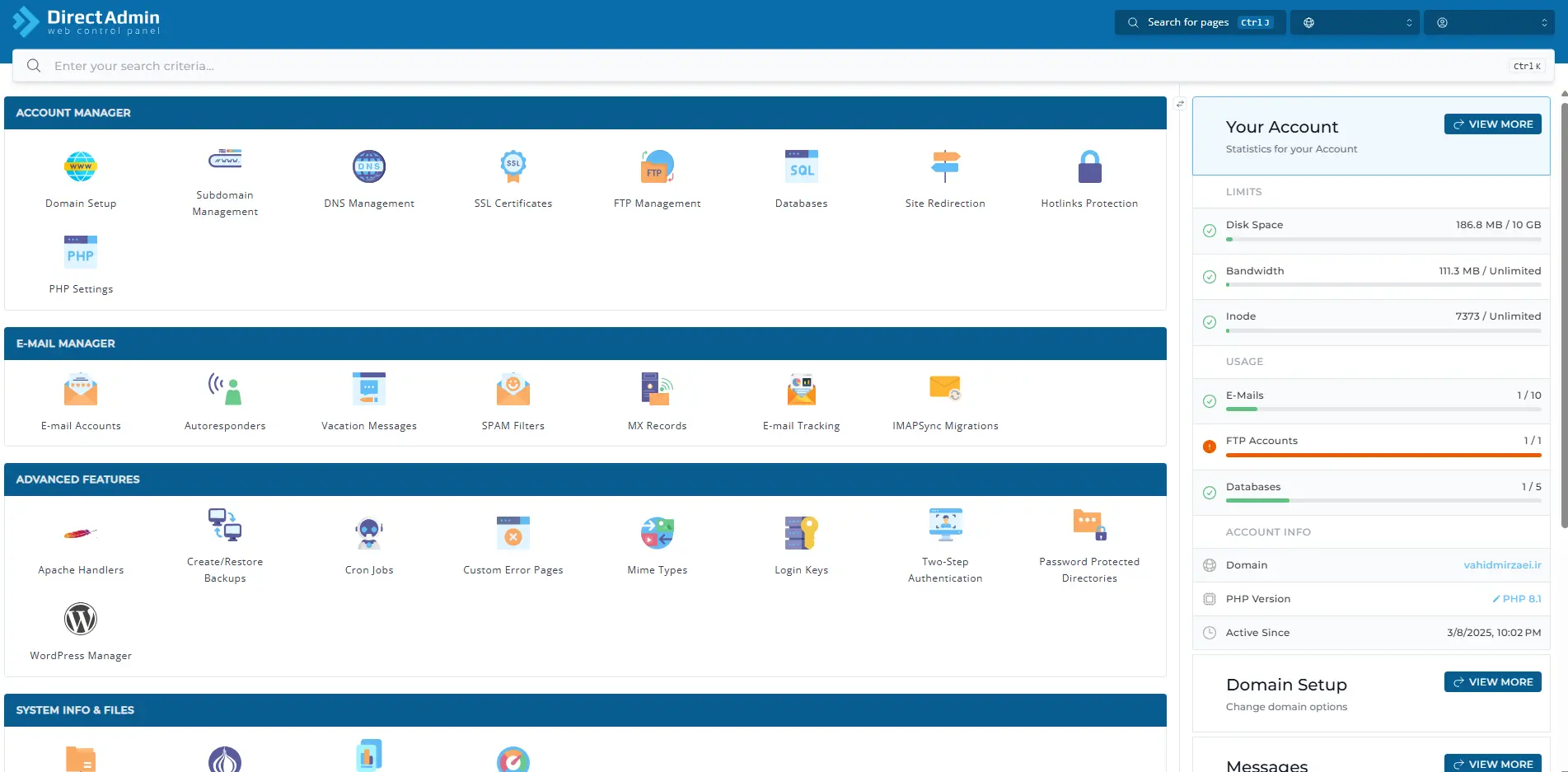Open Apache Handlers feather icon
Screen dimensions: 1568x772
(x=81, y=533)
